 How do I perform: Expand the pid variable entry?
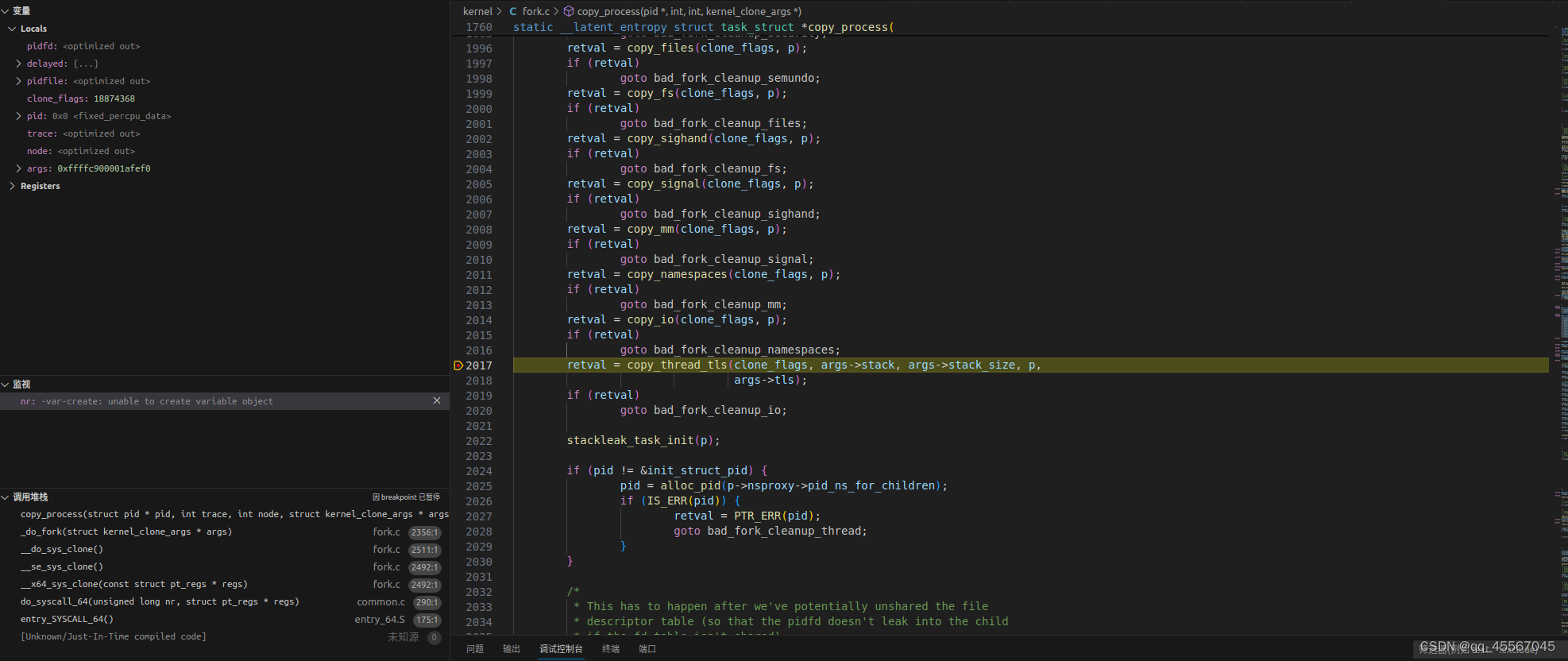click(18, 116)
